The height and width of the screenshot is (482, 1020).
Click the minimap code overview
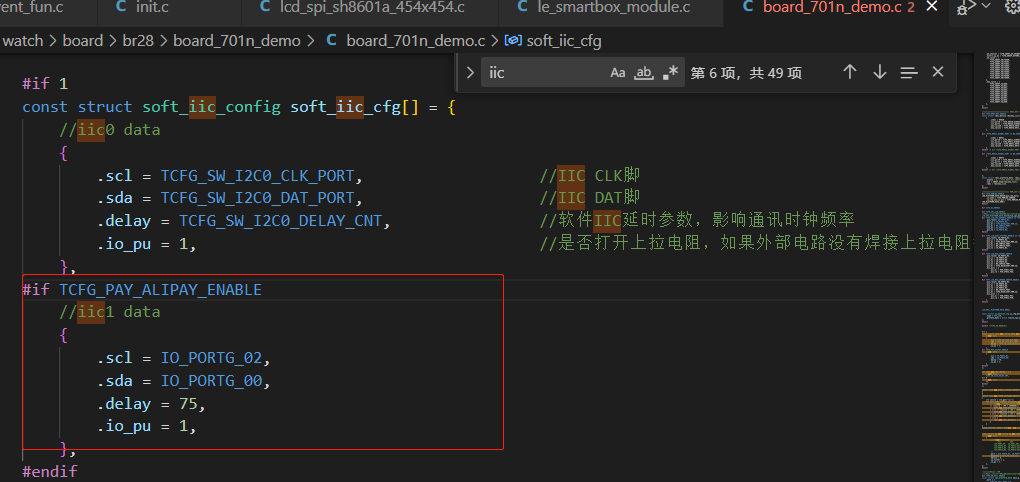point(999,267)
